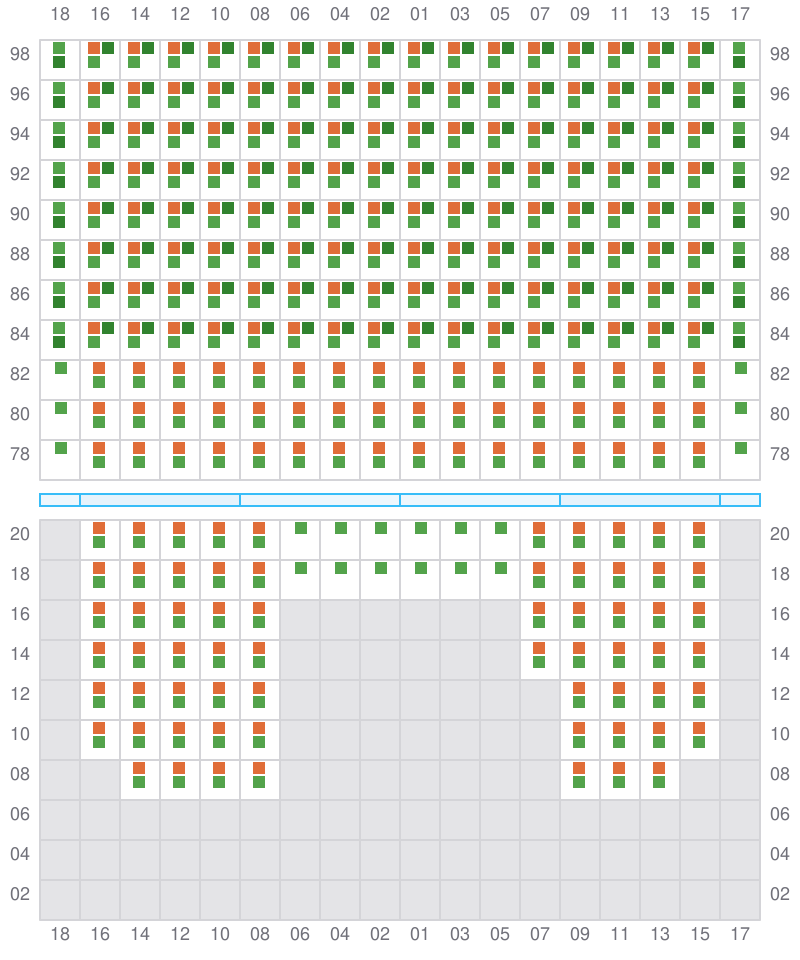Viewport: 800px width, 960px height.
Task: Select green square in lower row 20, column 04
Action: pyautogui.click(x=341, y=528)
